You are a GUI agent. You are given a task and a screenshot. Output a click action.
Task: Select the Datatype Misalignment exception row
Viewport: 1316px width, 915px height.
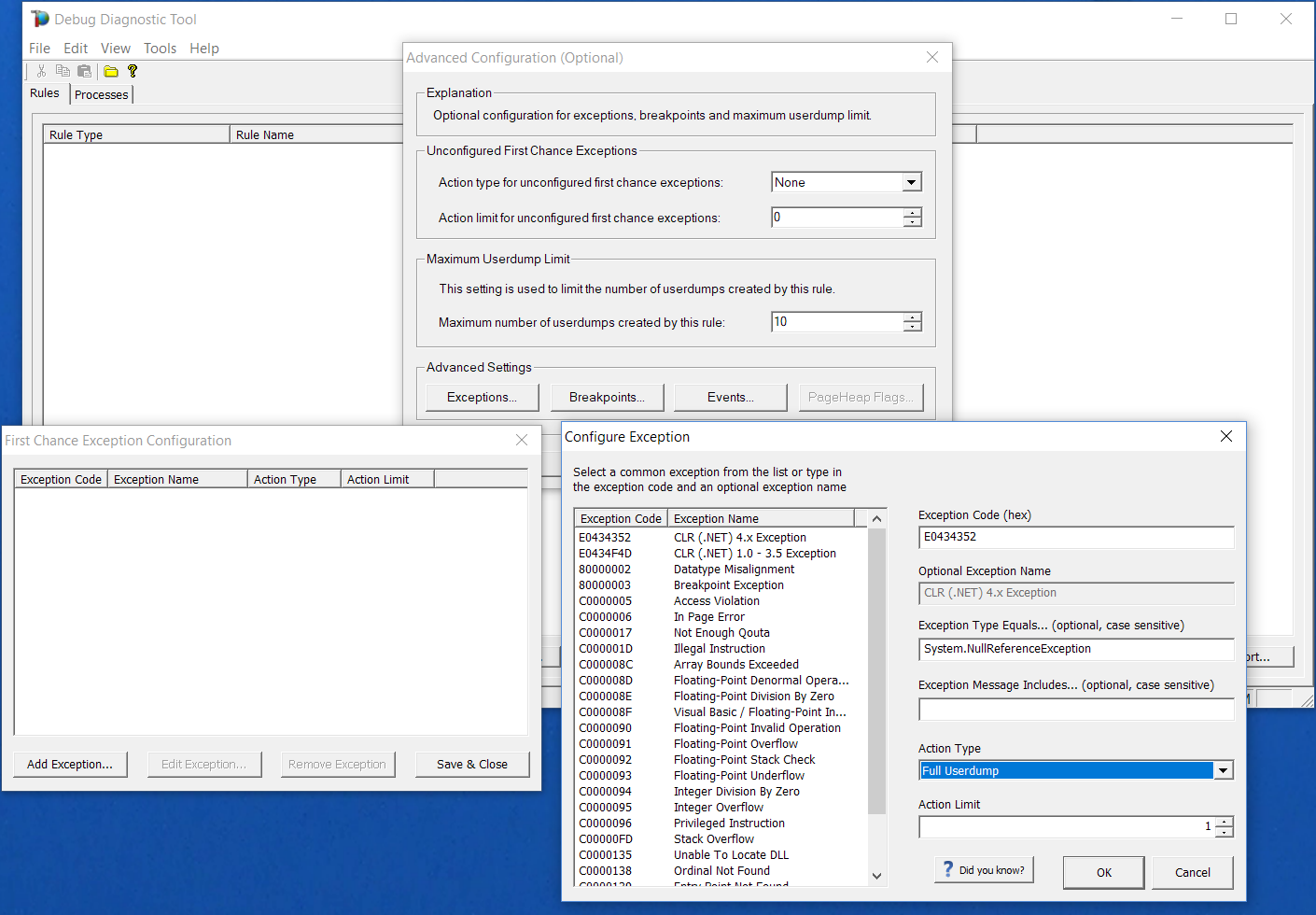coord(721,570)
